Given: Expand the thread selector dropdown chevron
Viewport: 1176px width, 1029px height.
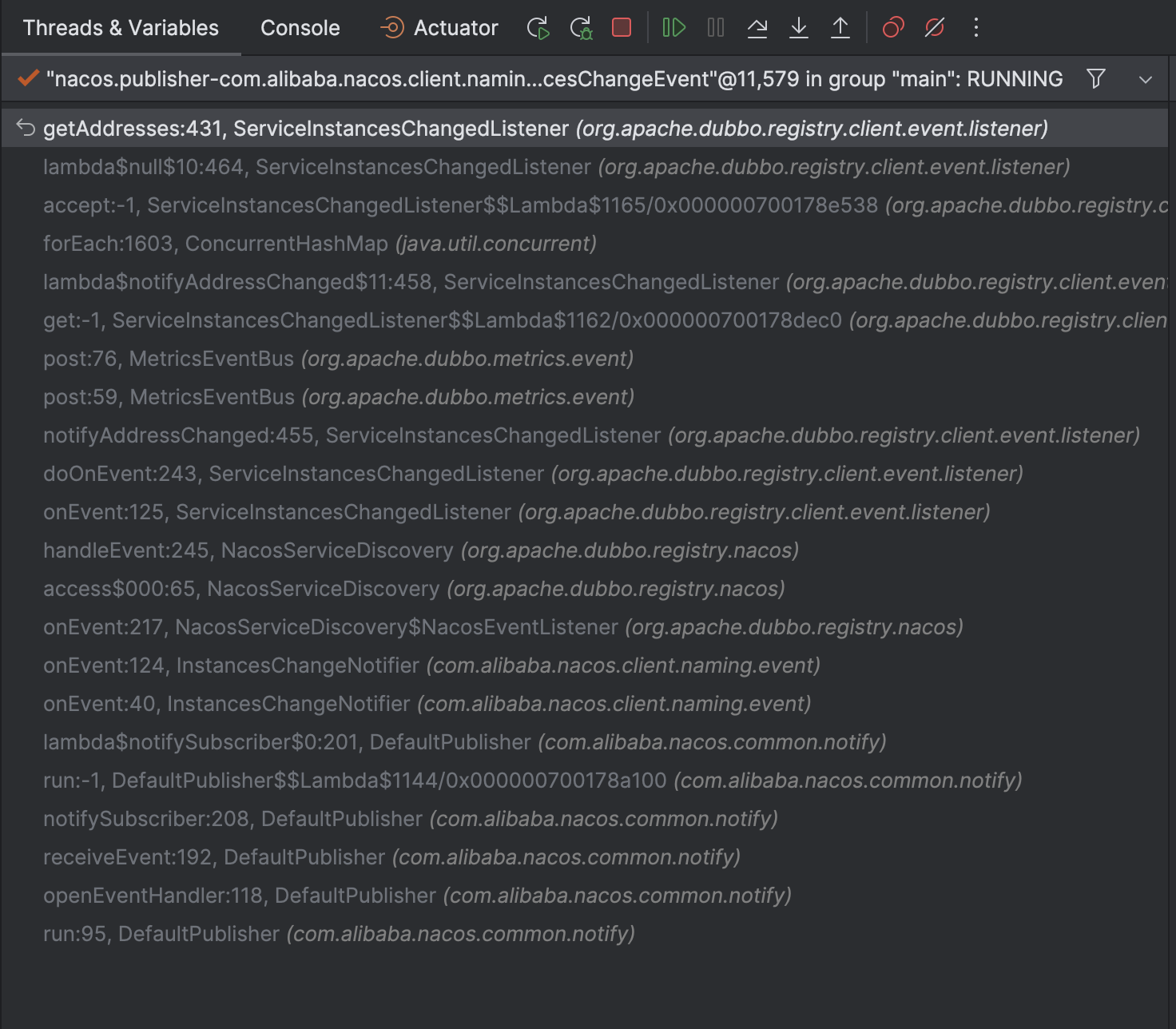Looking at the screenshot, I should point(1146,79).
